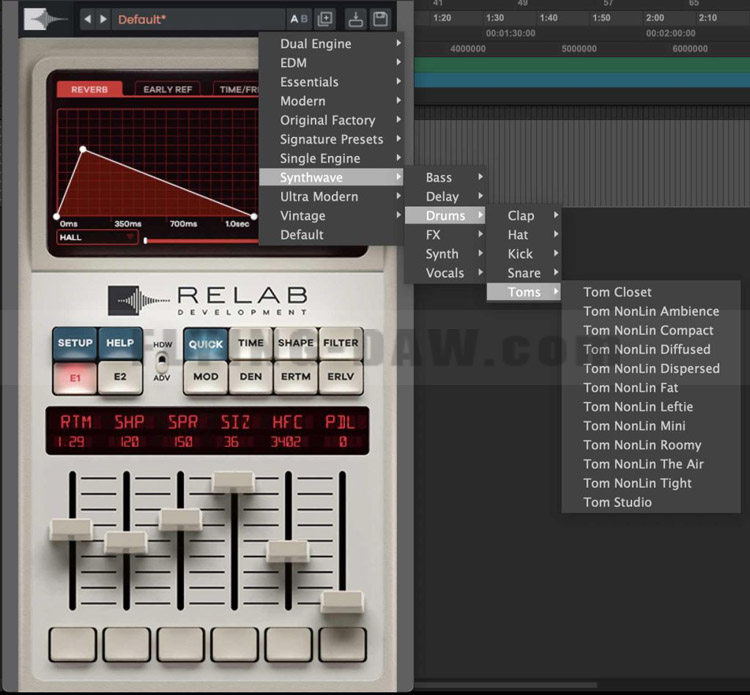Switch to the EARLY REF display tab
750x695 pixels.
pos(167,89)
